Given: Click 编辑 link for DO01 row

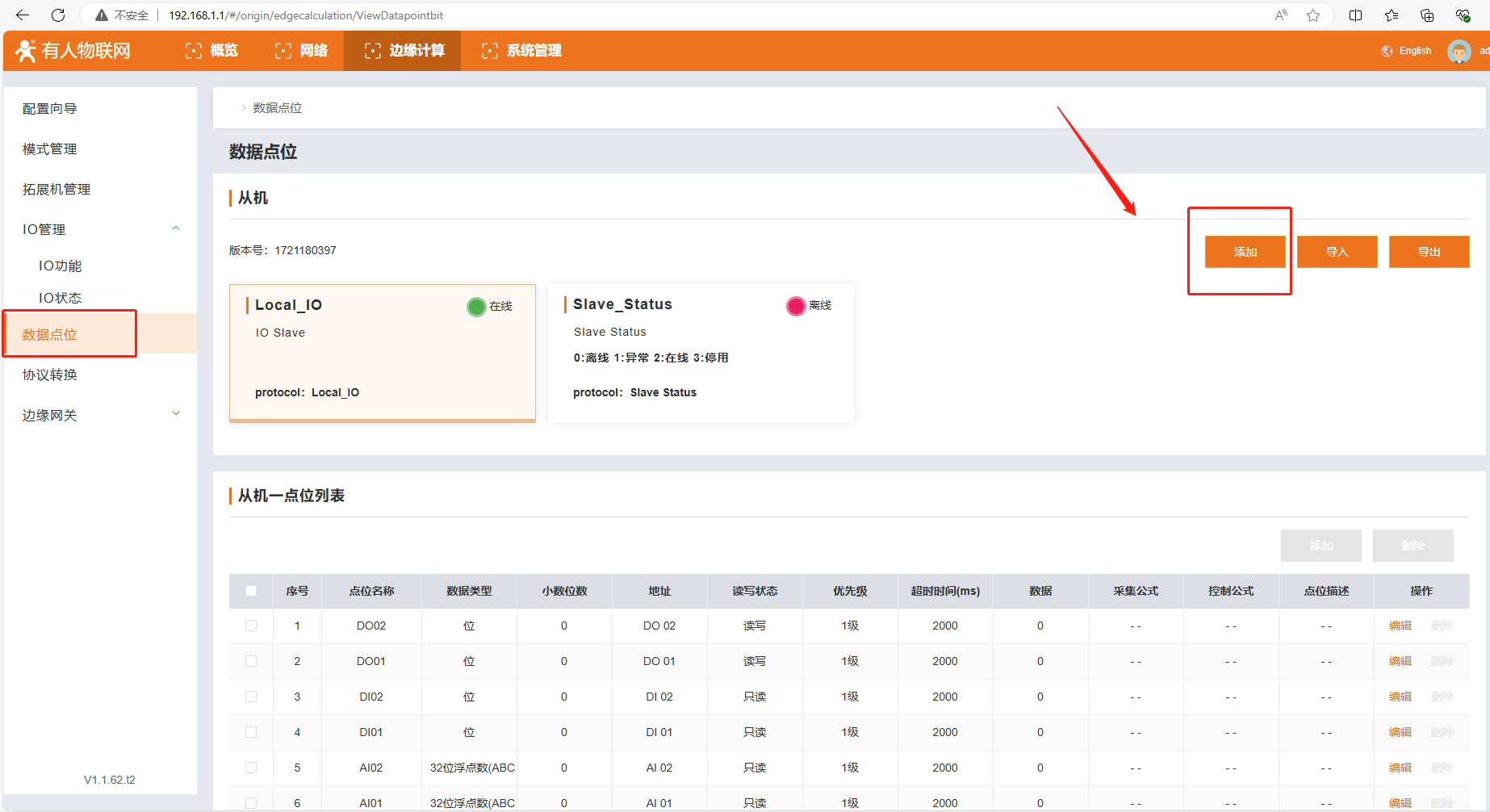Looking at the screenshot, I should (1400, 661).
